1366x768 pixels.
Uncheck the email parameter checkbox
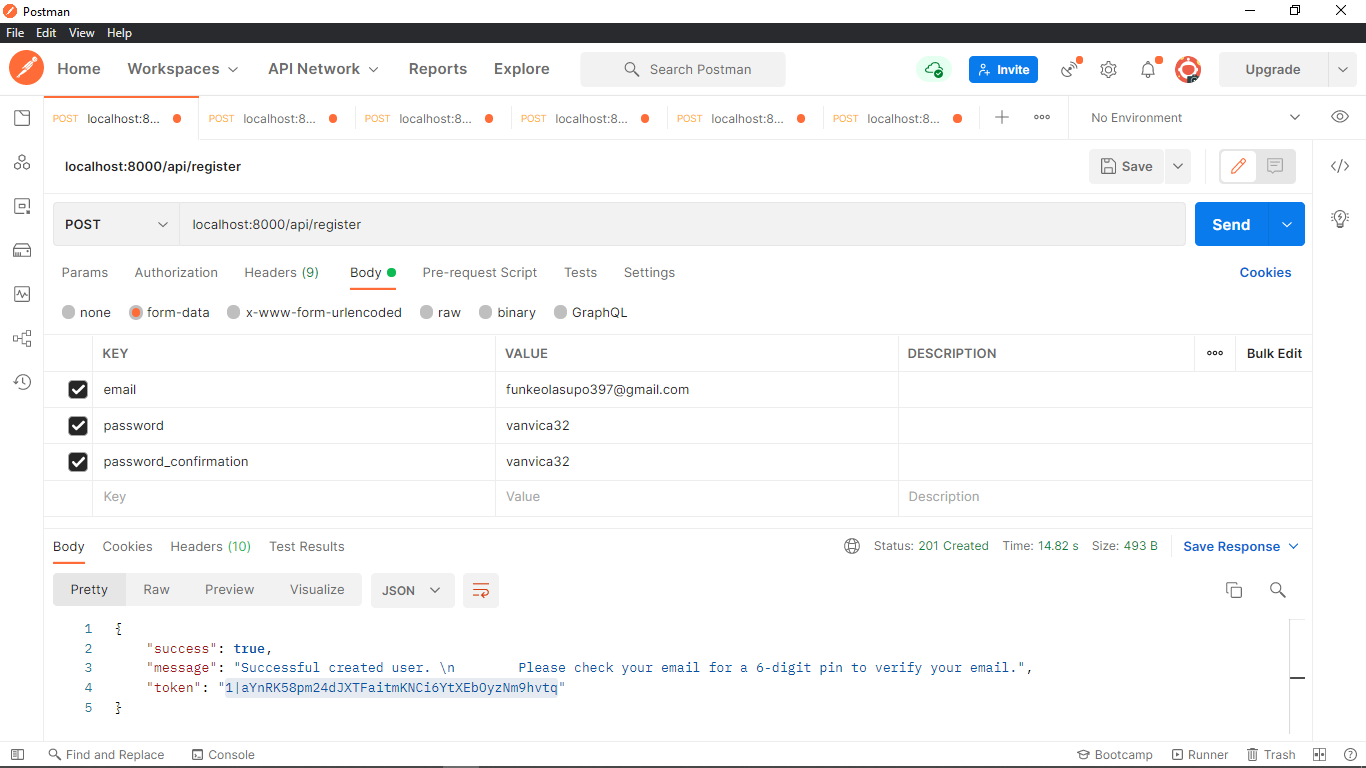[78, 390]
